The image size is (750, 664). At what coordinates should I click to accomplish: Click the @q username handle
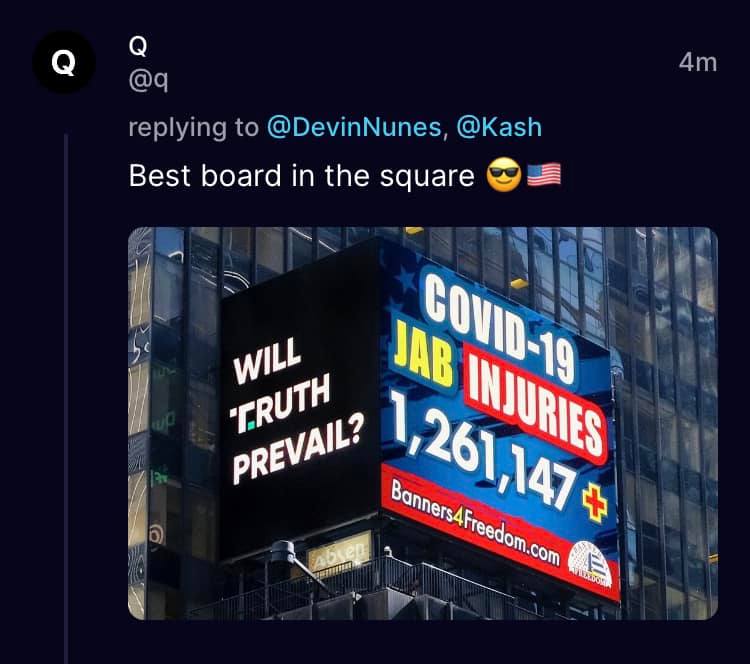147,80
